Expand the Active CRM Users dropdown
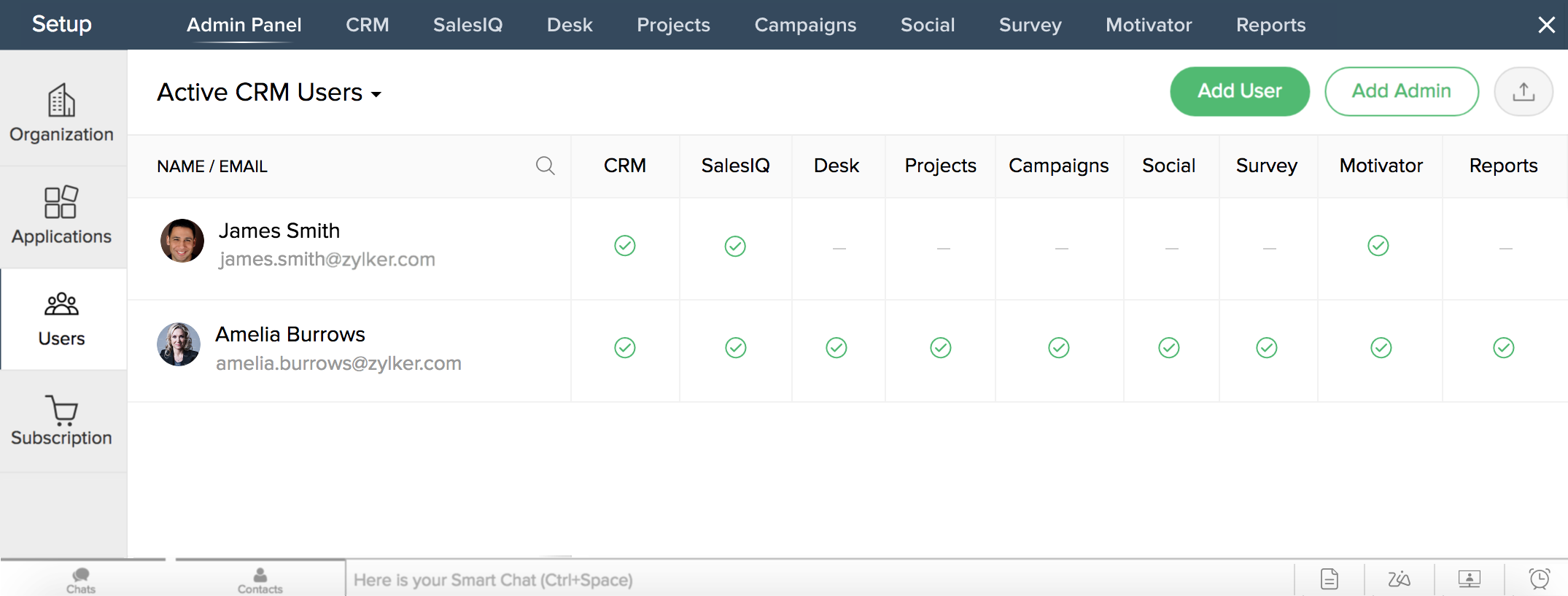Image resolution: width=1568 pixels, height=596 pixels. coord(269,93)
